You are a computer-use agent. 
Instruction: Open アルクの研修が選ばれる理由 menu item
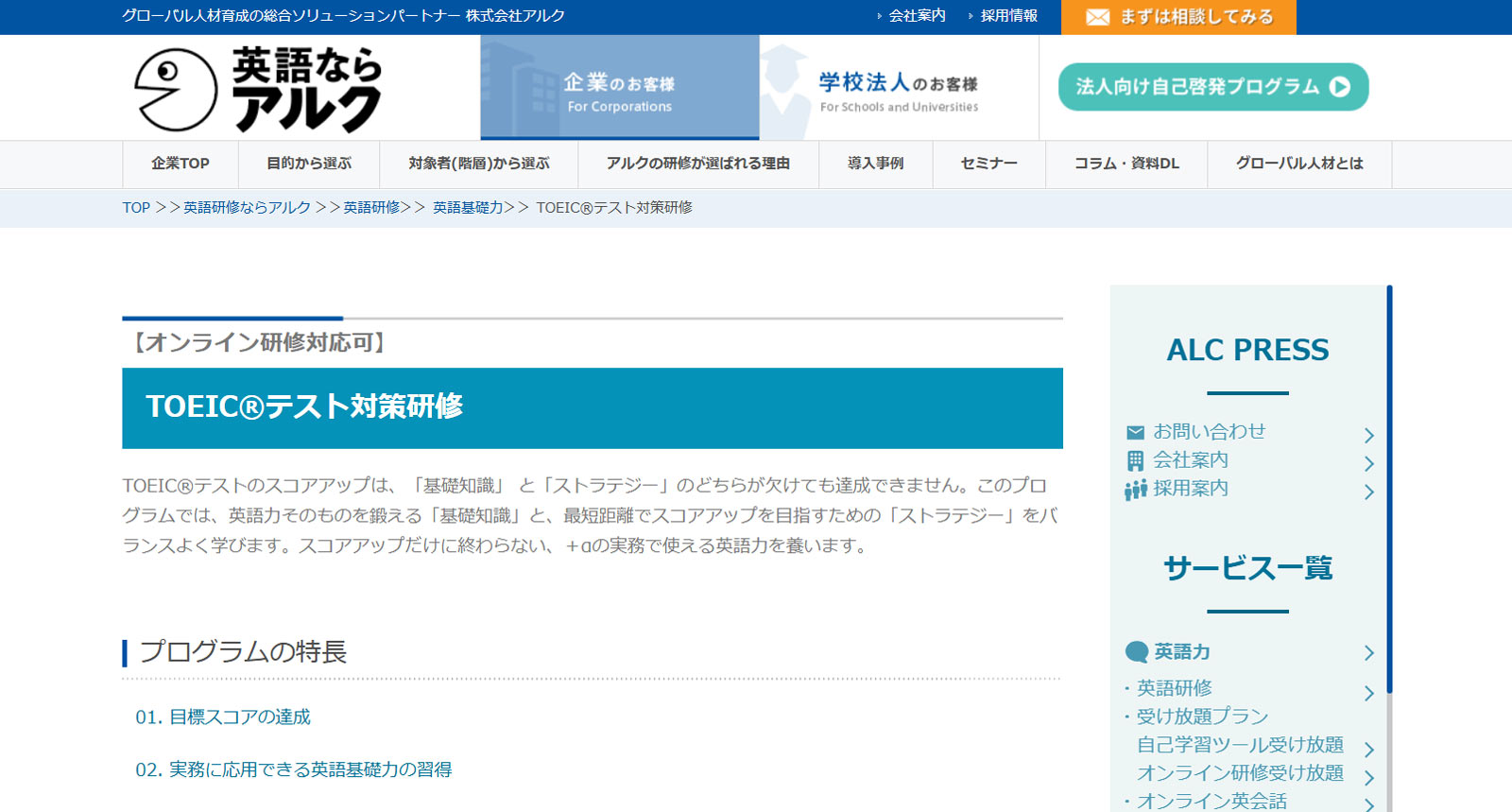[698, 164]
